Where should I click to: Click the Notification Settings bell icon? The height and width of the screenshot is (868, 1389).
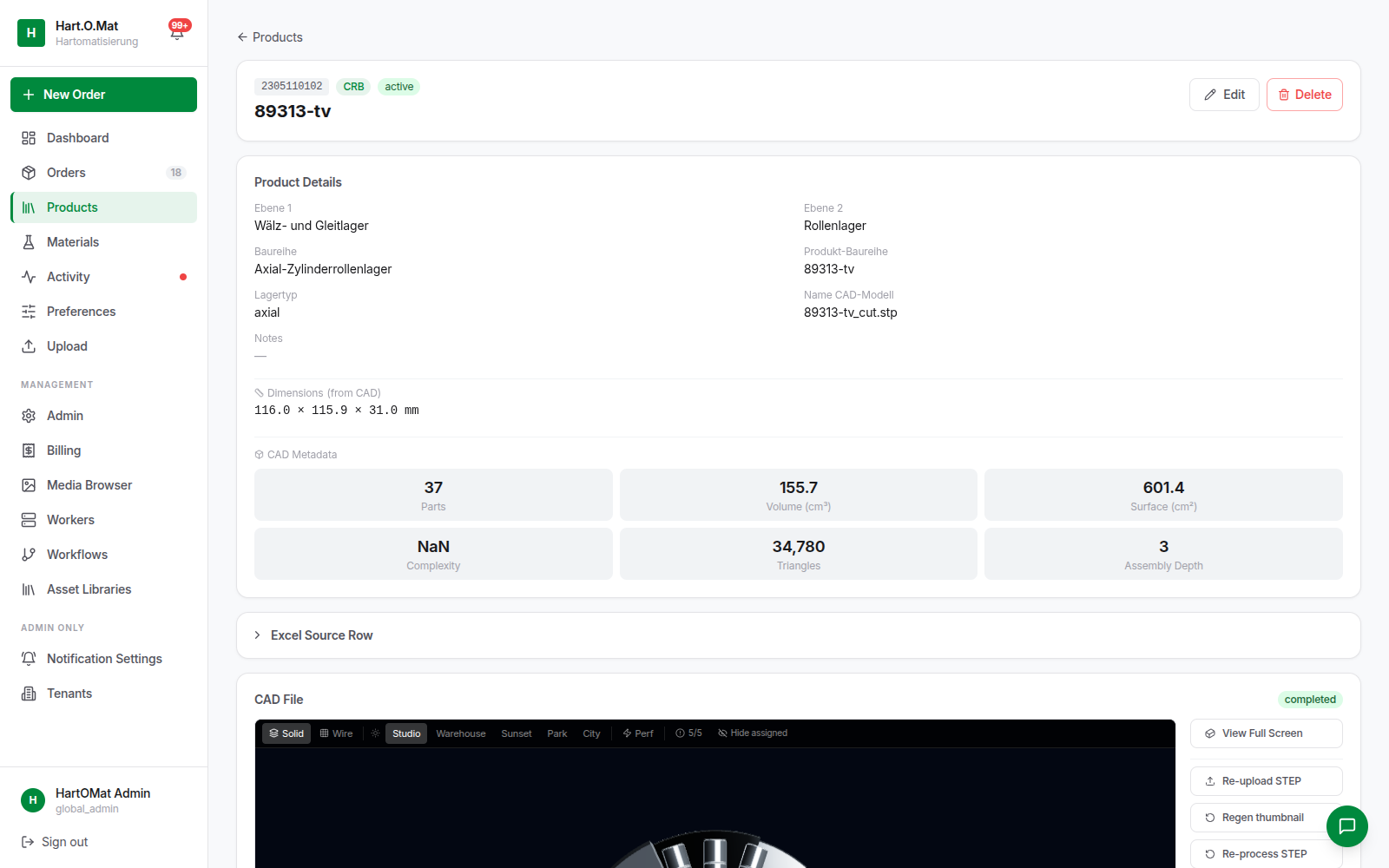pos(29,659)
